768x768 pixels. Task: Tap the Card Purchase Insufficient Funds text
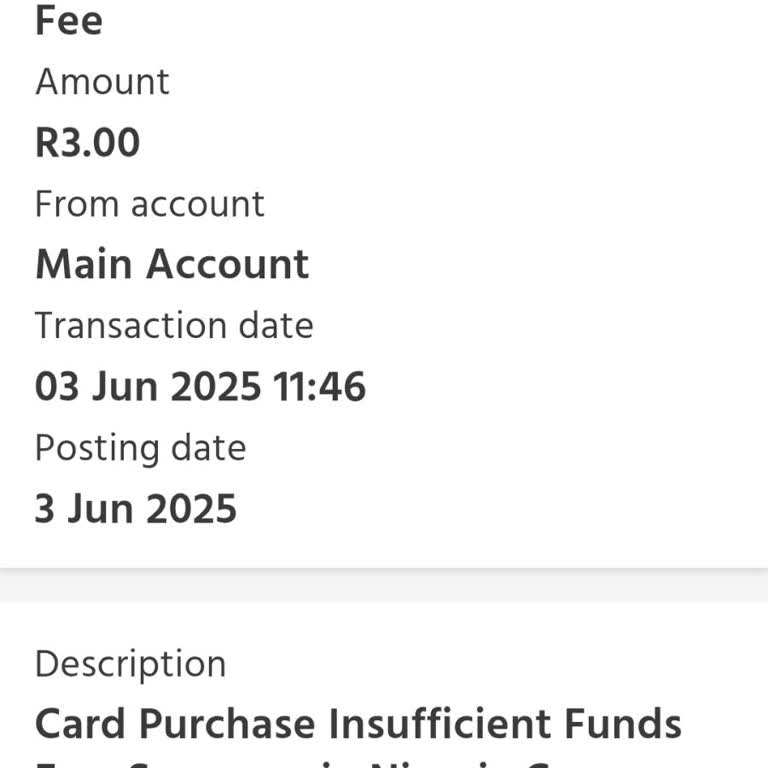point(358,724)
